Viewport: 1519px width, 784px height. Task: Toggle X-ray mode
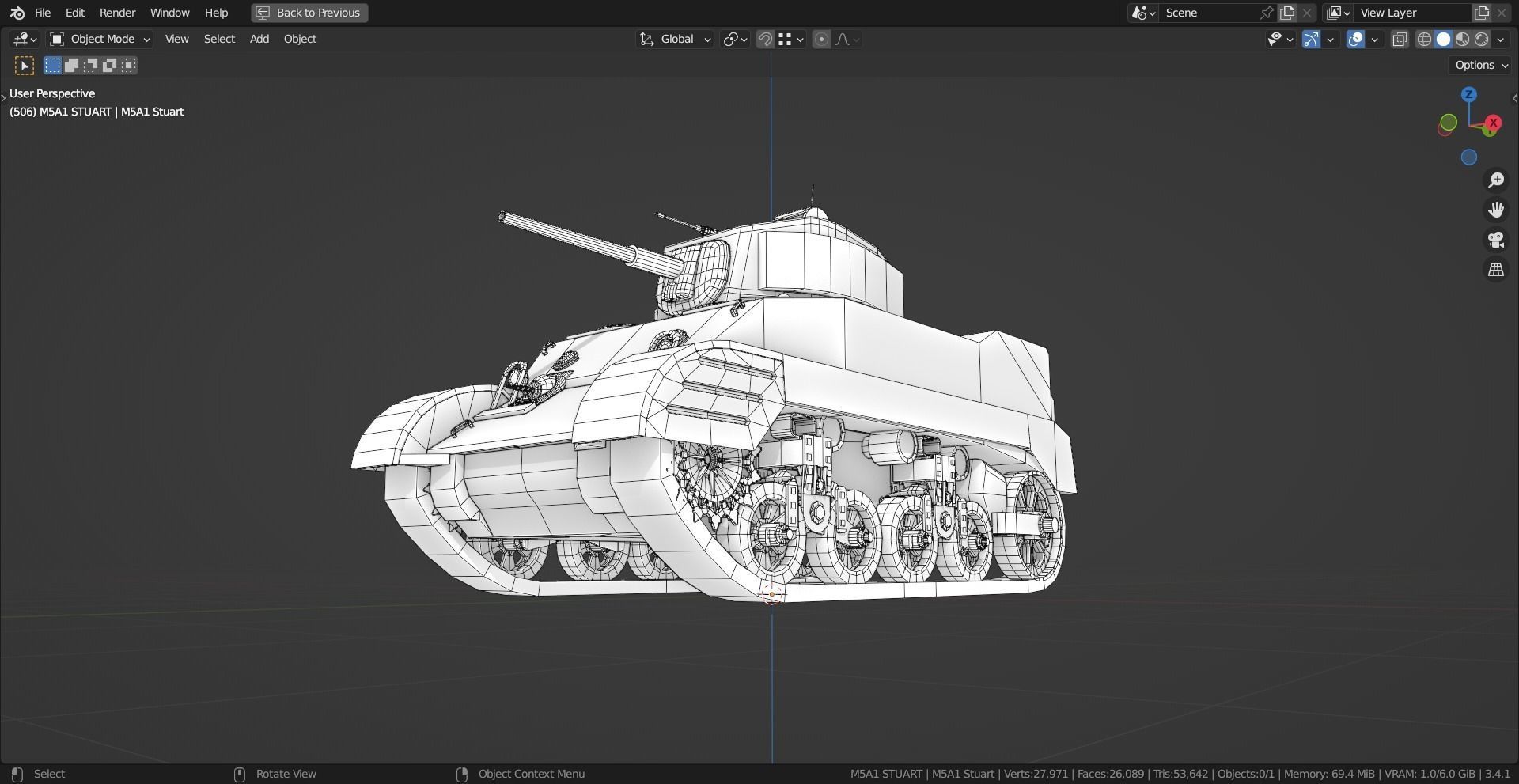coord(1400,39)
